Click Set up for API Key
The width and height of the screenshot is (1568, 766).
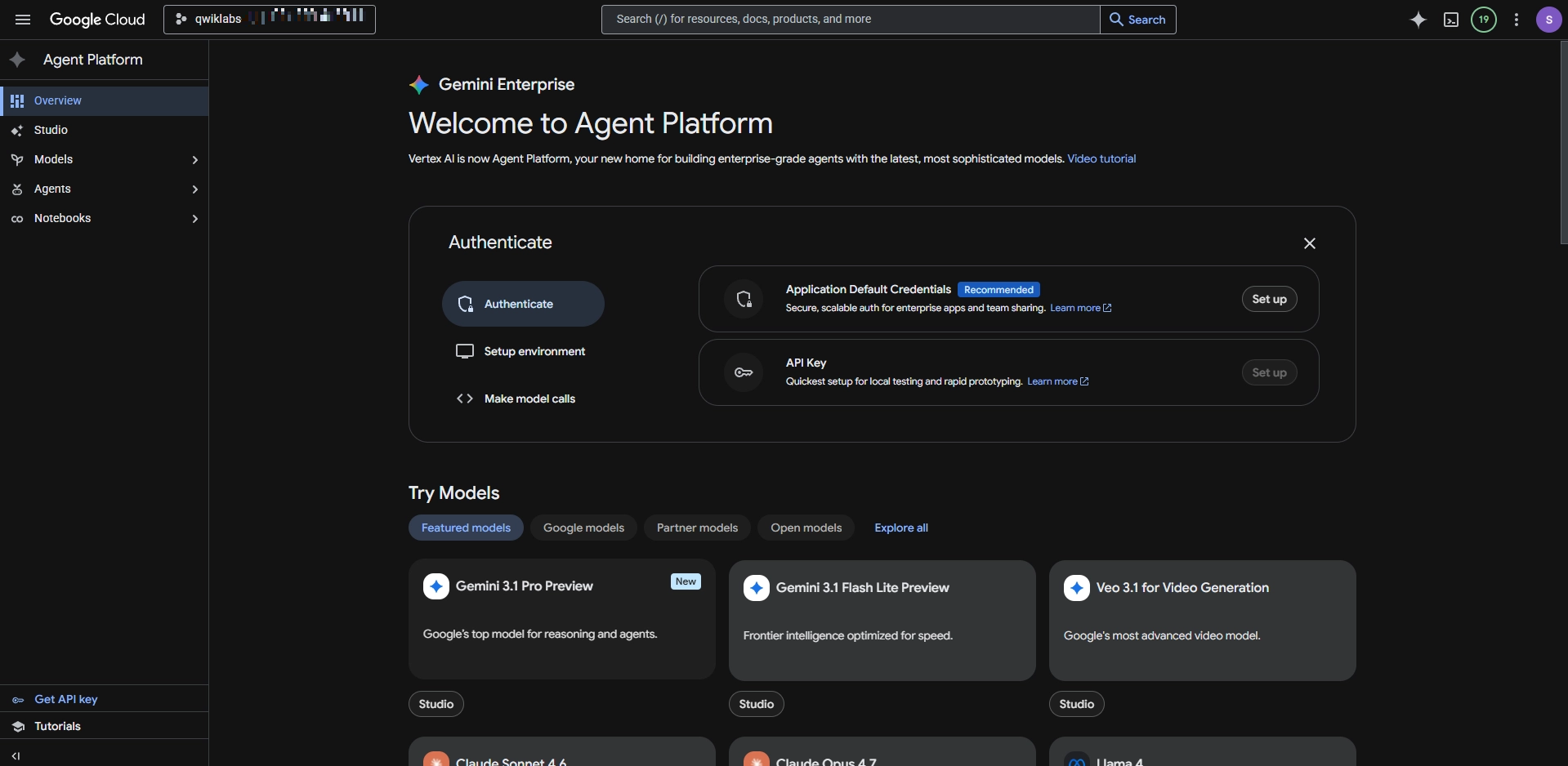pyautogui.click(x=1269, y=372)
